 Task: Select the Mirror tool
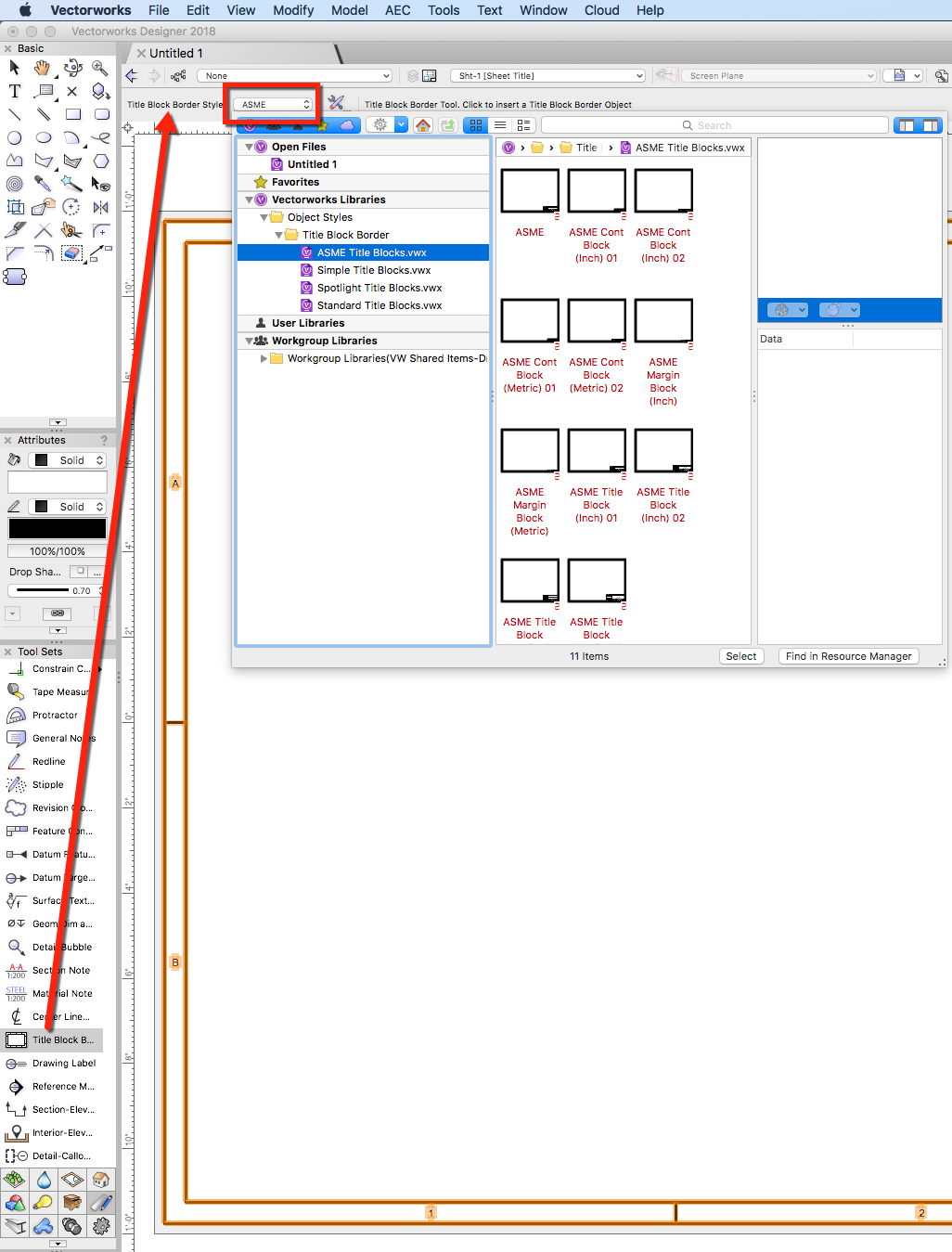pos(100,207)
